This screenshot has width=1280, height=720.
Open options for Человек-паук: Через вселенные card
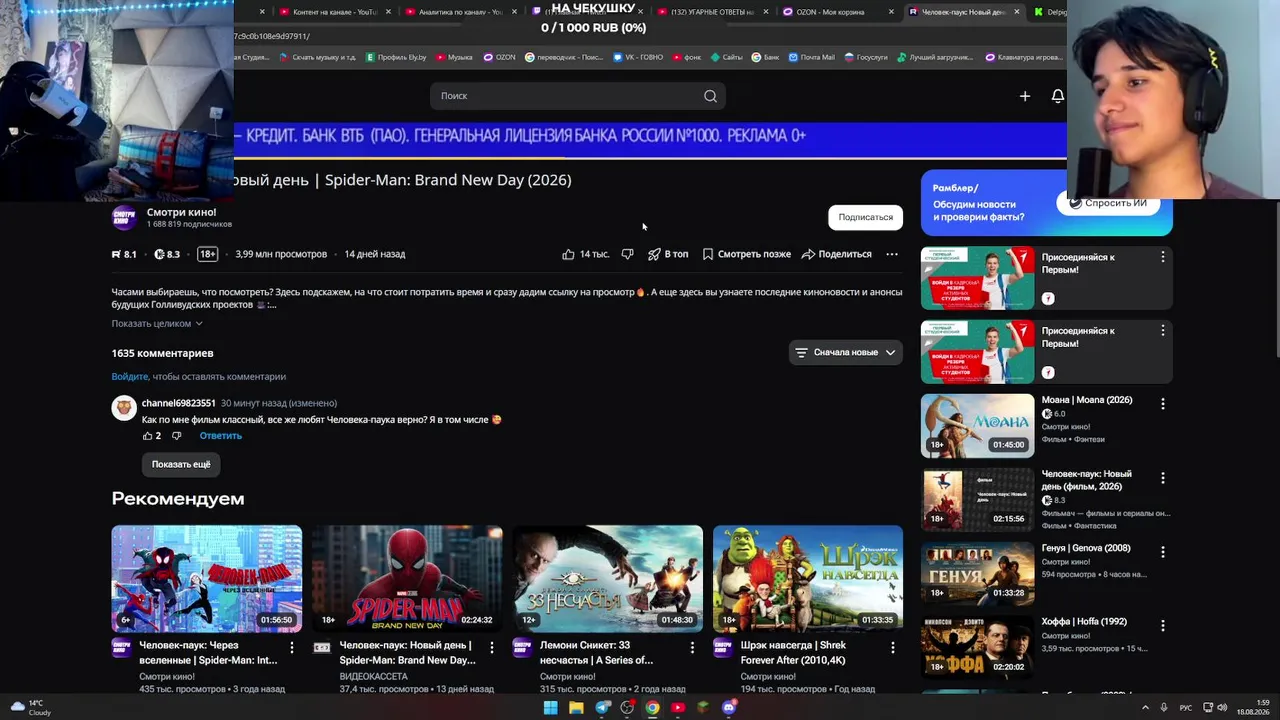pyautogui.click(x=291, y=648)
